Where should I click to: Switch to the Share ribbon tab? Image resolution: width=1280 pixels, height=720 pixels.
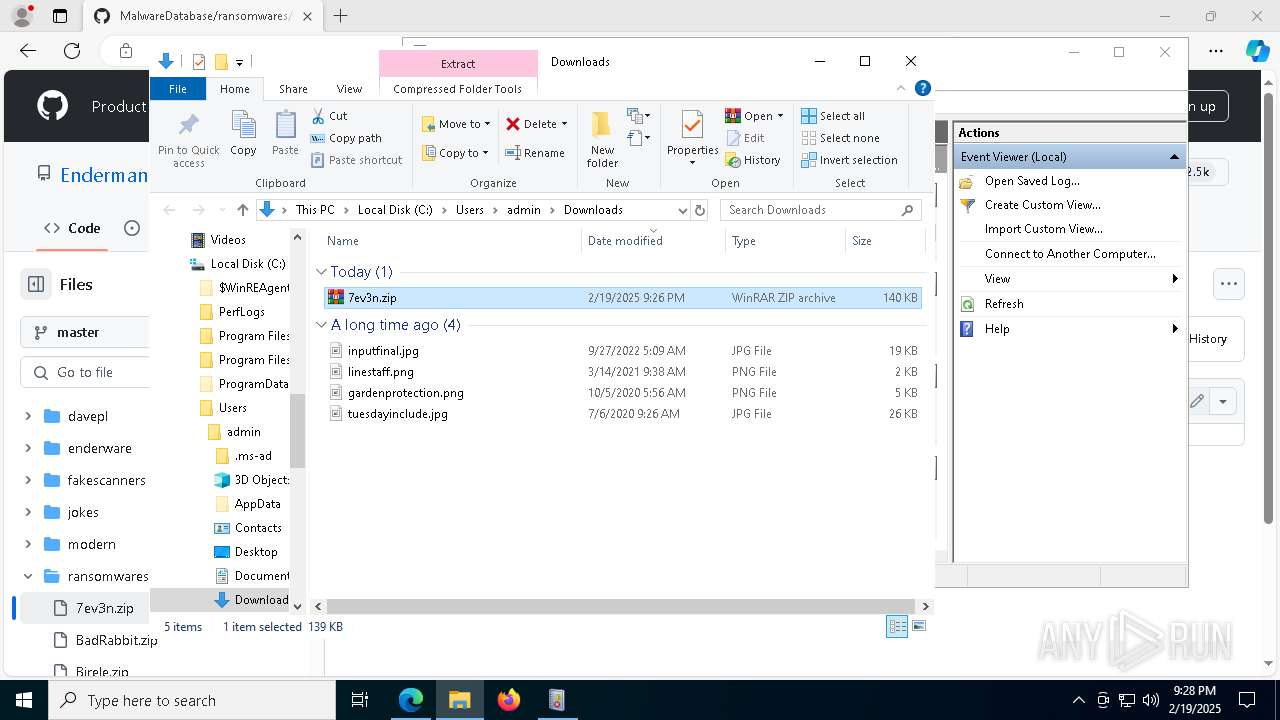coord(293,89)
